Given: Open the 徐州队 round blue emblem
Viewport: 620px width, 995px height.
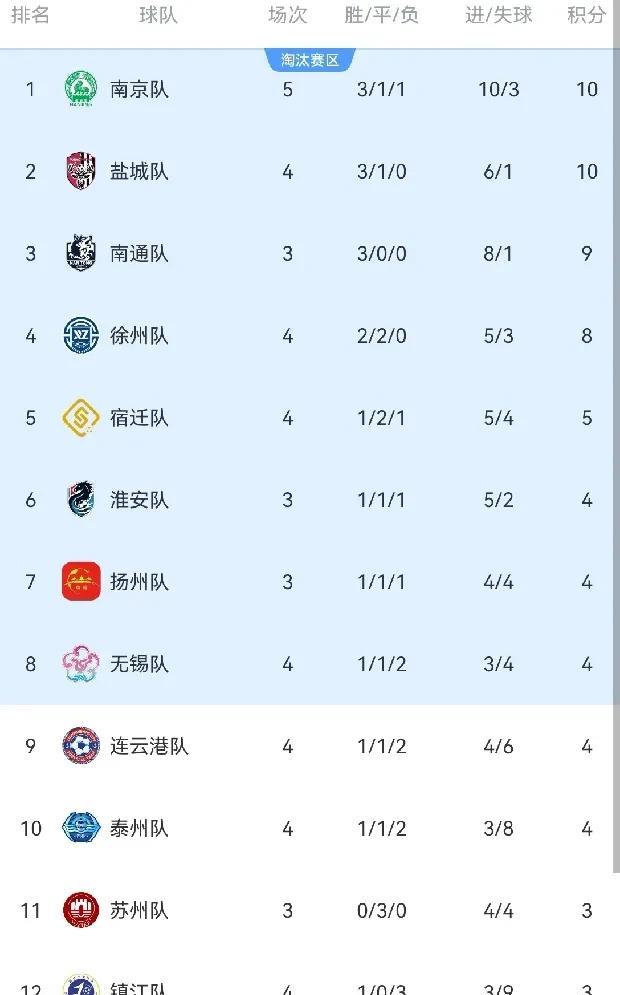Looking at the screenshot, I should click(81, 335).
